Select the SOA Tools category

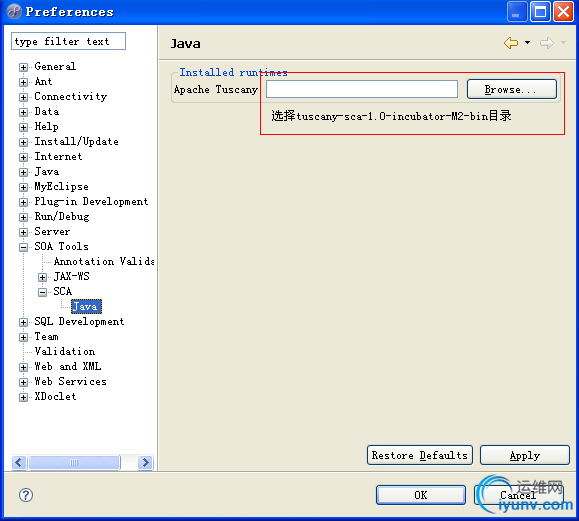click(x=61, y=247)
